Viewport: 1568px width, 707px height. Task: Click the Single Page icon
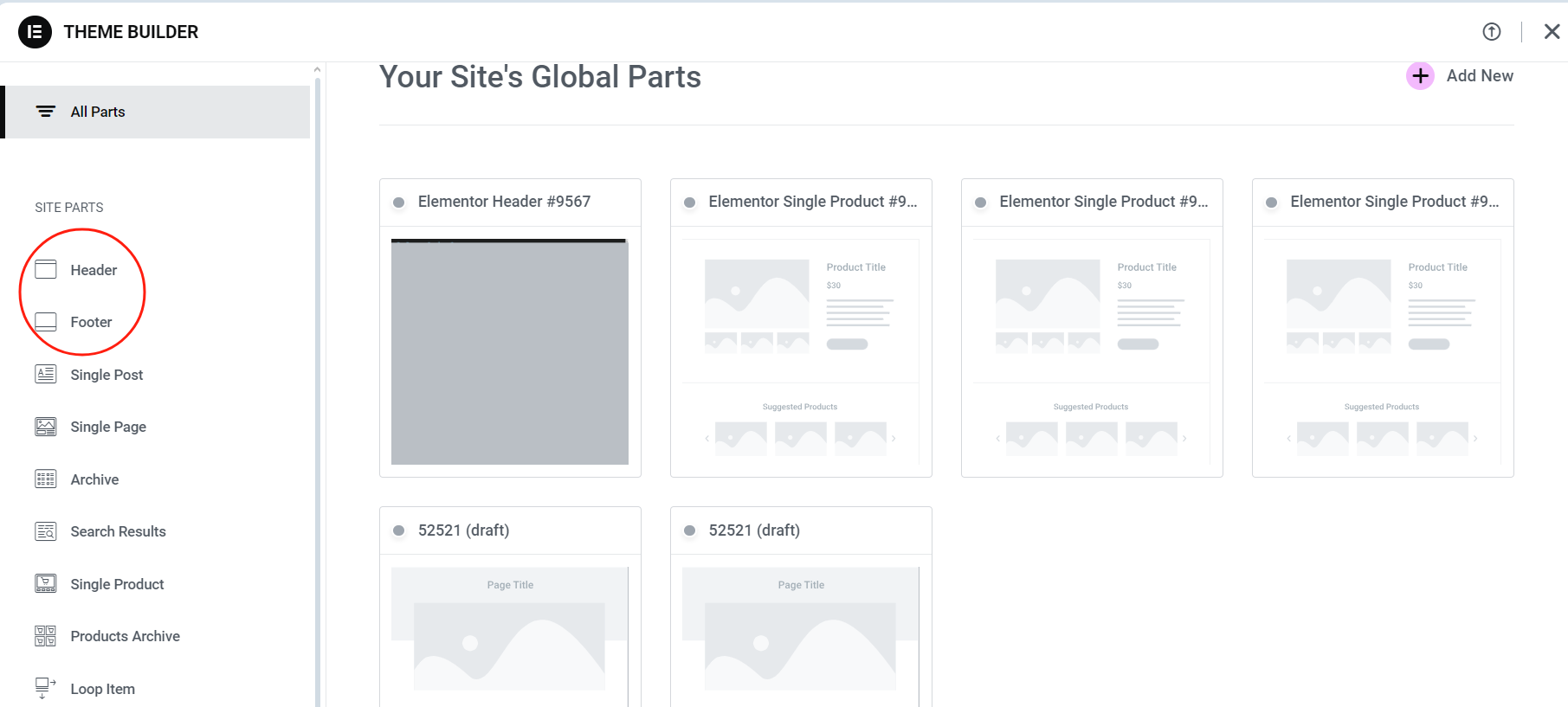click(46, 427)
